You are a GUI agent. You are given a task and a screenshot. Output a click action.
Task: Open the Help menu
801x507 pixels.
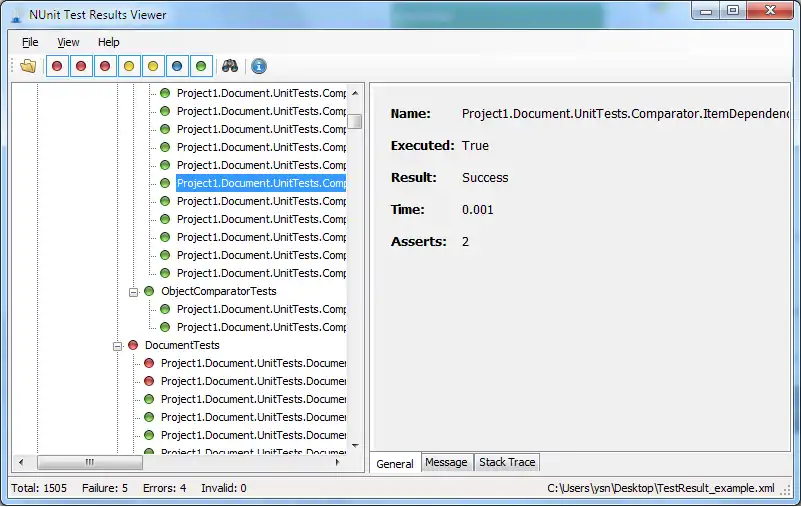click(108, 42)
